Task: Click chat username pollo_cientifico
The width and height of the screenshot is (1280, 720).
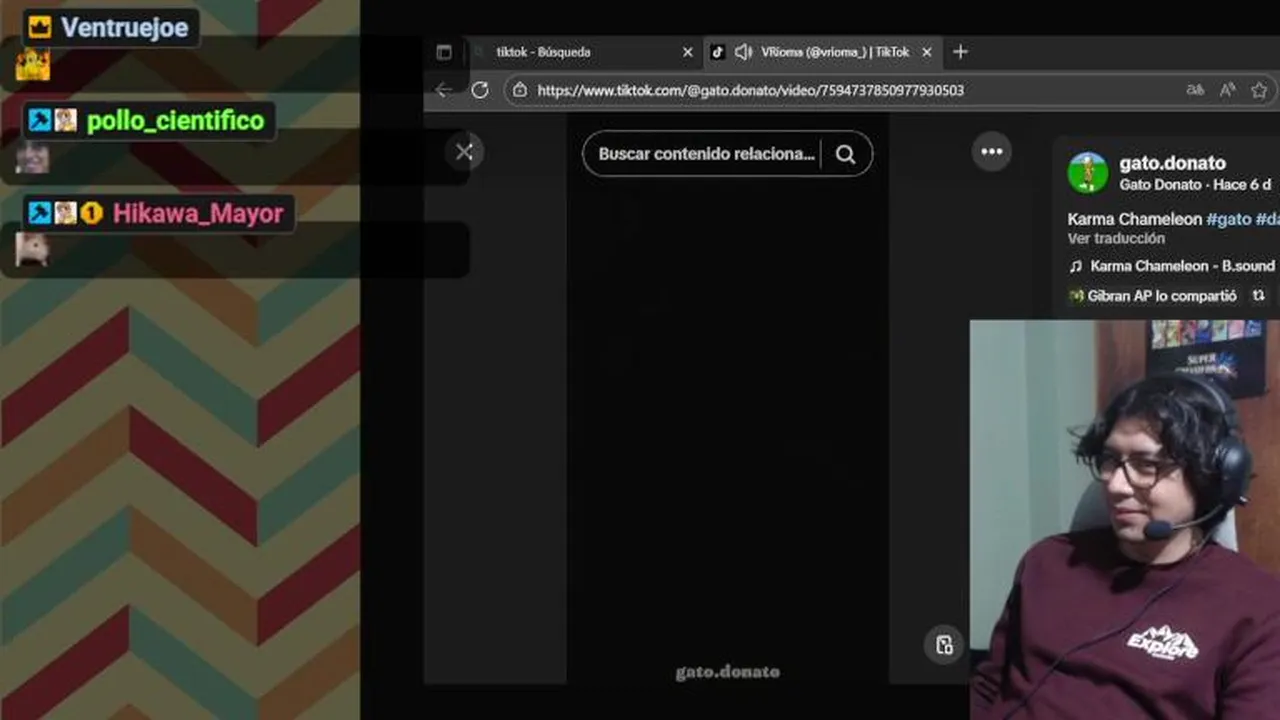Action: 176,121
